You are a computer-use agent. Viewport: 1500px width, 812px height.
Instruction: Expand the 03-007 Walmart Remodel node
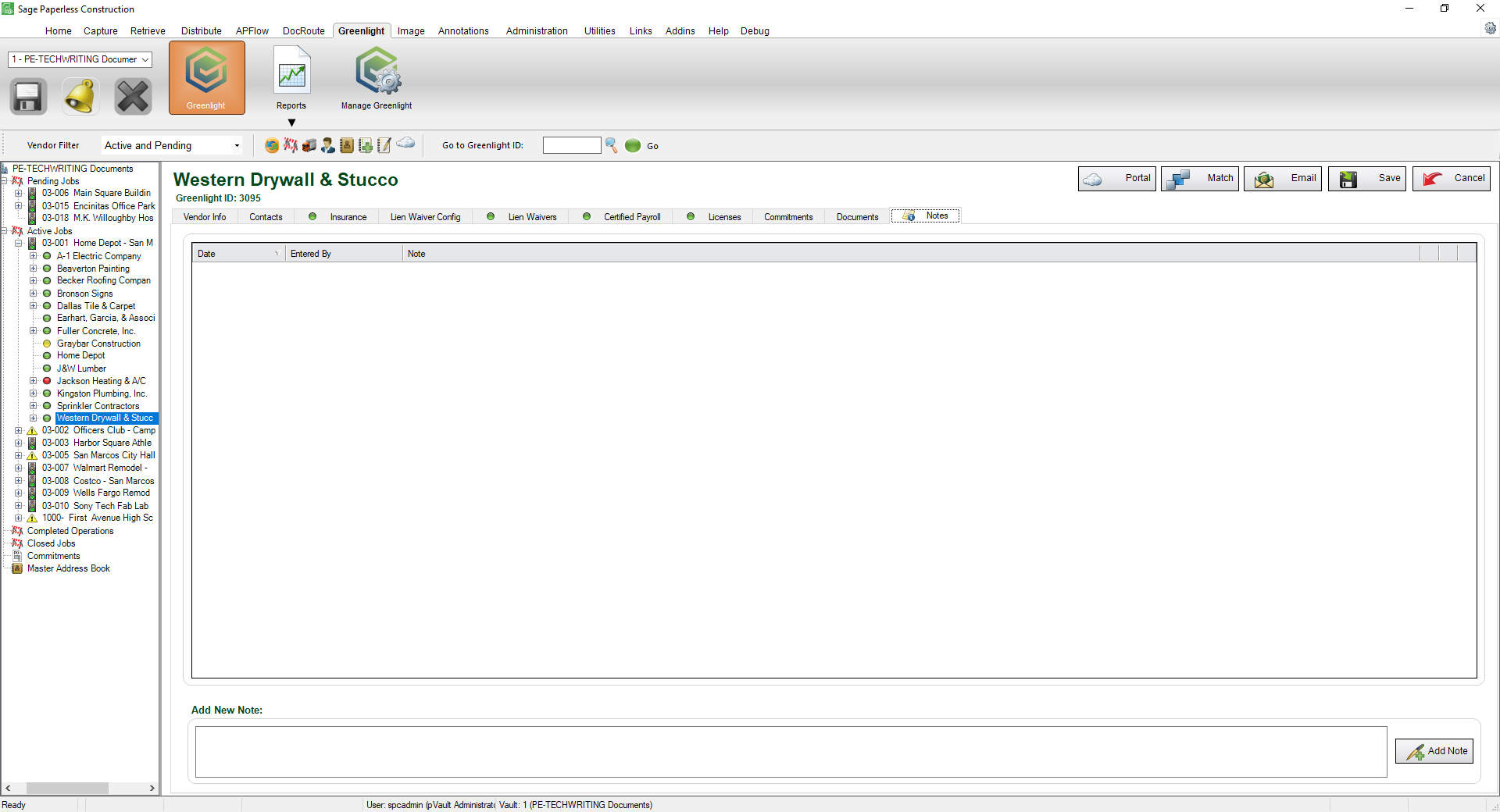[x=19, y=468]
